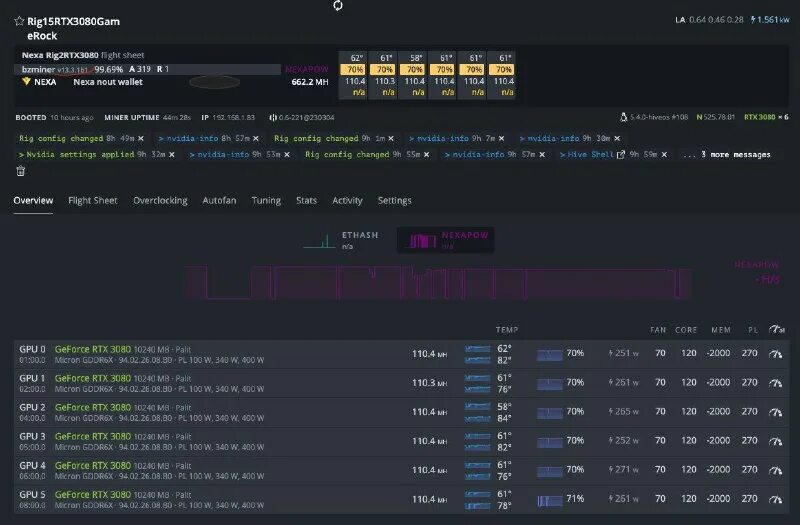Click the refresh icon at top center
This screenshot has width=800, height=525.
point(338,5)
